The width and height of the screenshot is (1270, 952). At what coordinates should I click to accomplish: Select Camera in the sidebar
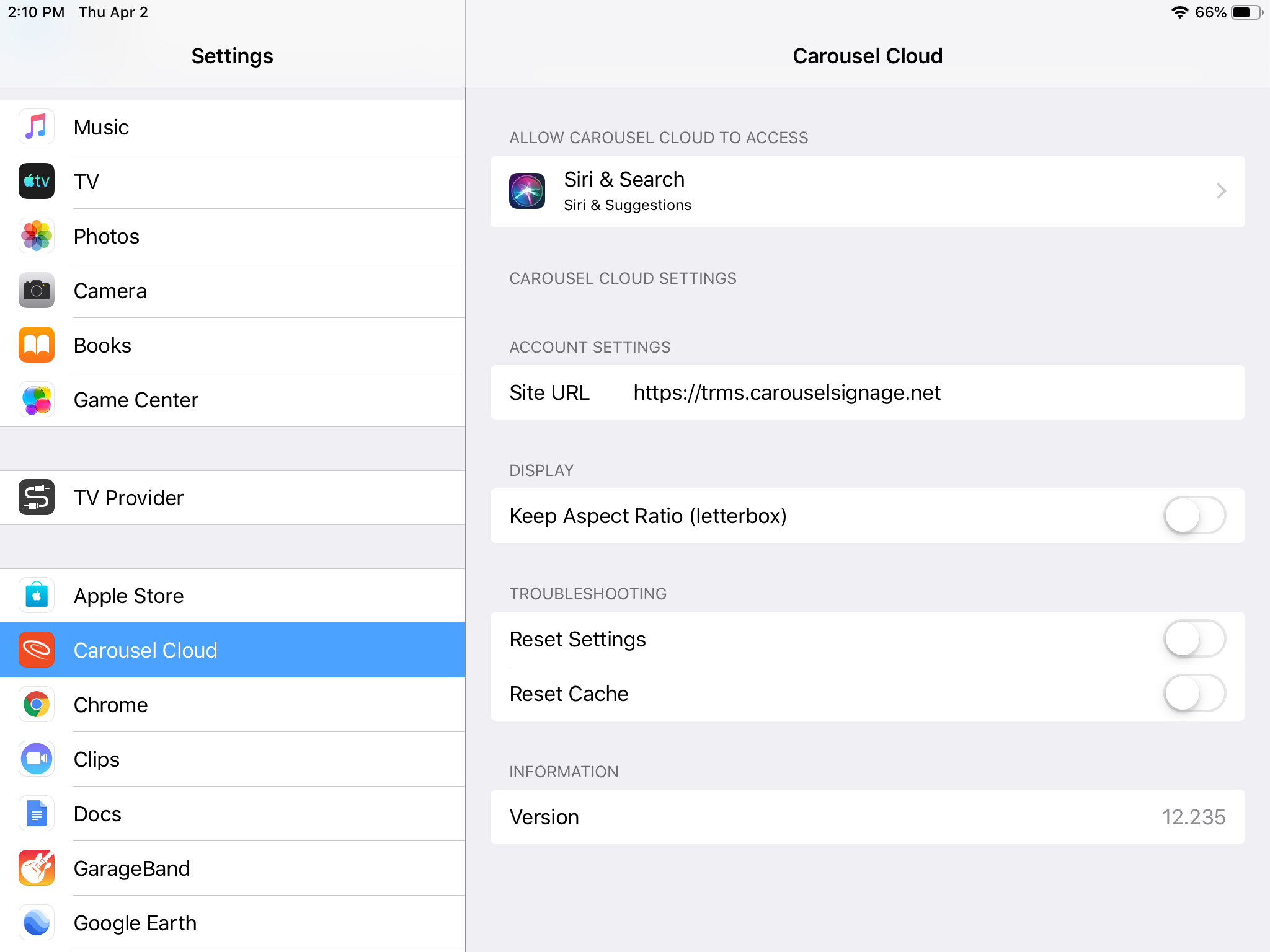[x=233, y=291]
